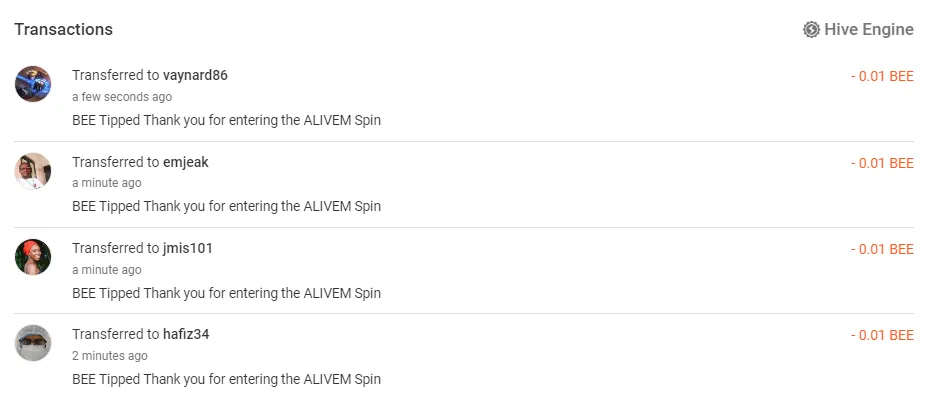Open emjeak's profile avatar

[x=33, y=171]
